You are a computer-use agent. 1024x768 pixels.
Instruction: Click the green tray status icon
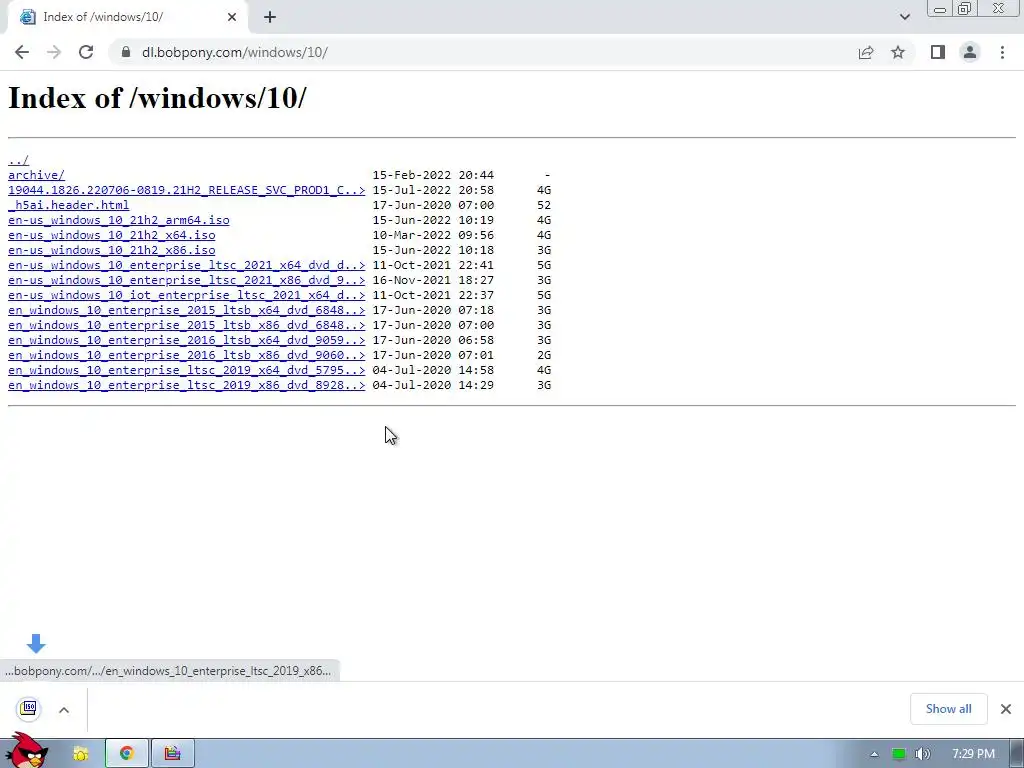(899, 754)
